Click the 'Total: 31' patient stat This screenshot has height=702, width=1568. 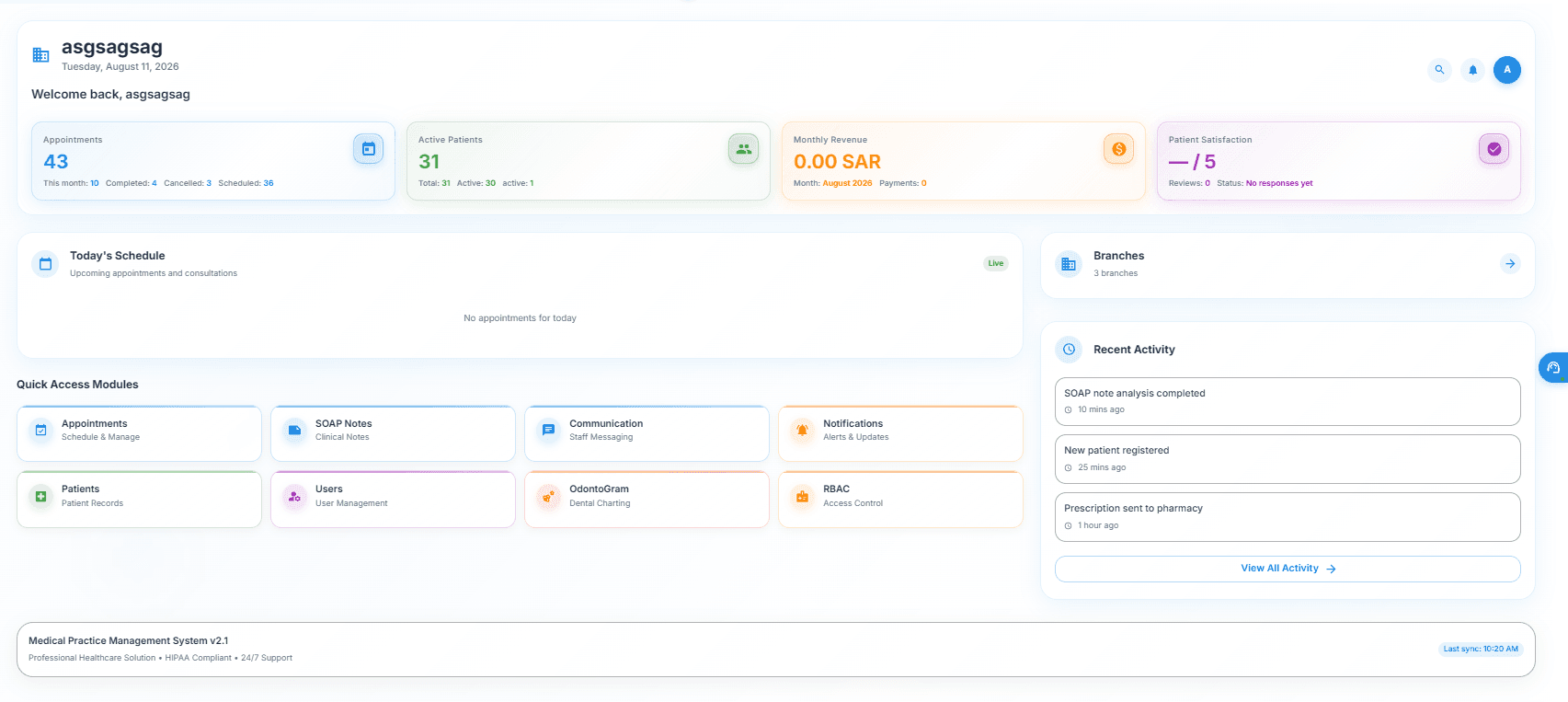tap(434, 183)
